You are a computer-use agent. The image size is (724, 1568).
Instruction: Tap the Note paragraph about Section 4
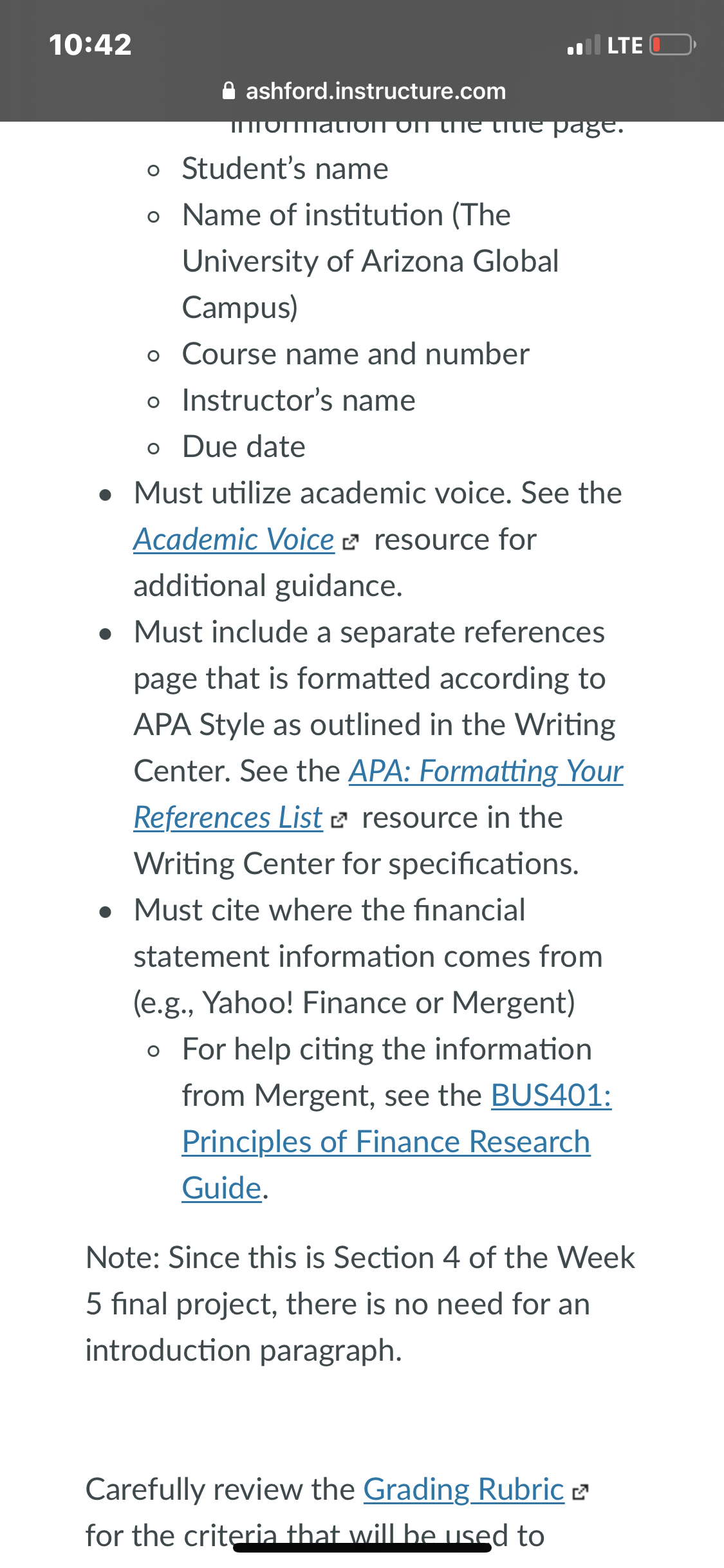coord(360,1303)
